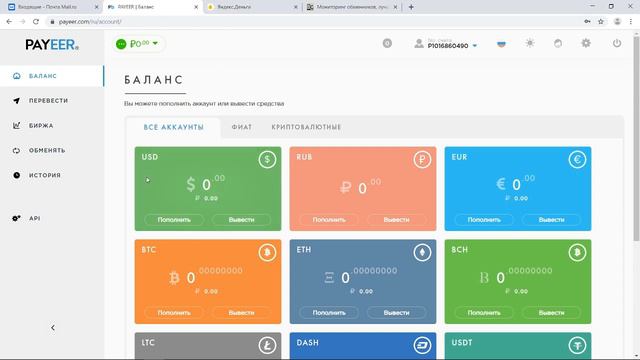Collapse the sidebar with the left chevron
Viewport: 640px width, 360px height.
click(x=53, y=328)
